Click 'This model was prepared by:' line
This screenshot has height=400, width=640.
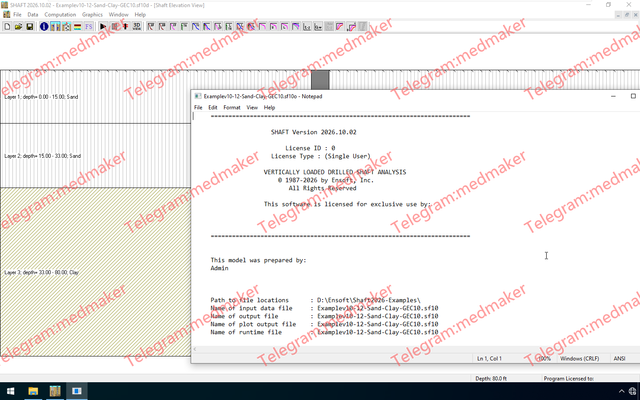[258, 260]
